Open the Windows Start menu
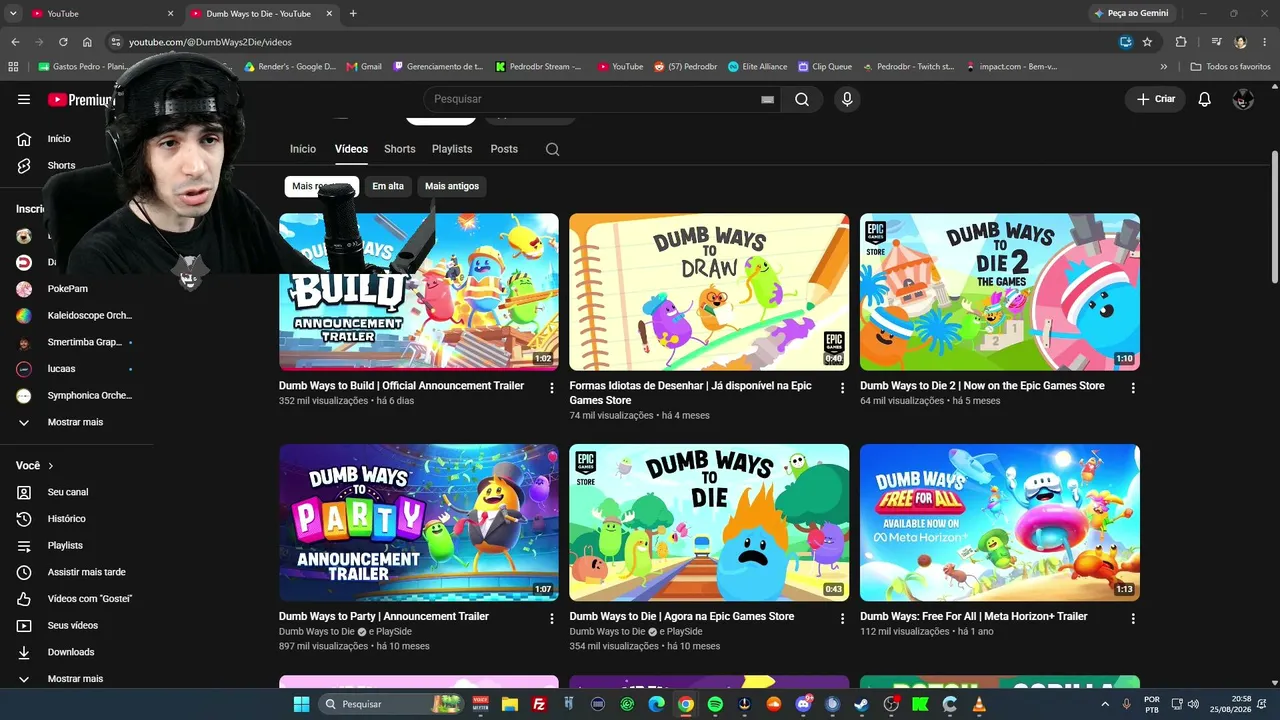The height and width of the screenshot is (720, 1280). pyautogui.click(x=301, y=704)
